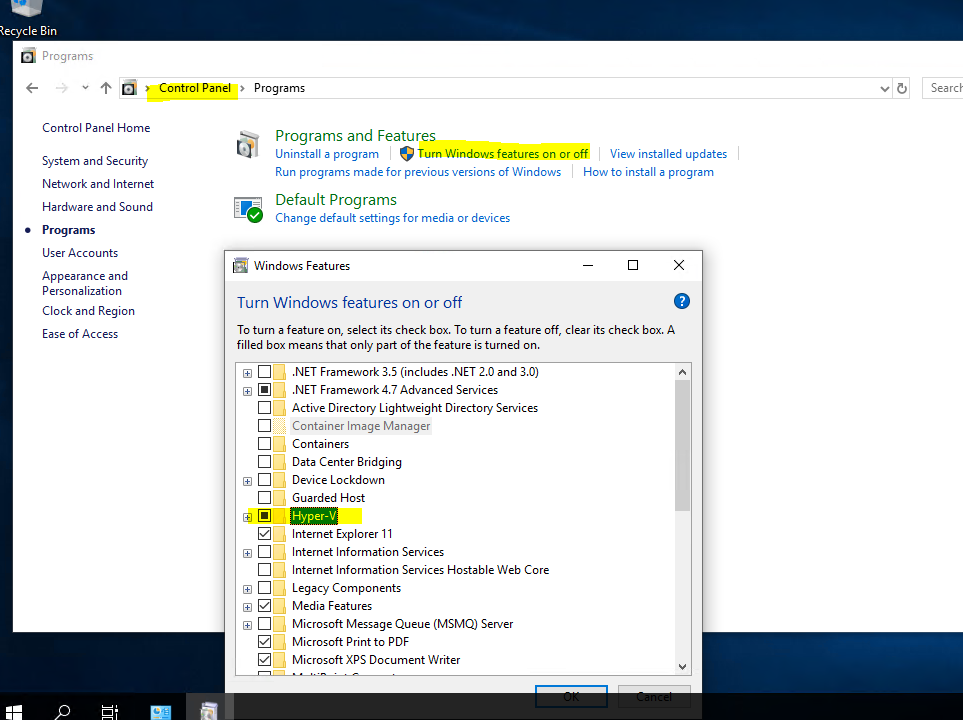The width and height of the screenshot is (963, 720).
Task: Click the Windows Start button
Action: coord(14,711)
